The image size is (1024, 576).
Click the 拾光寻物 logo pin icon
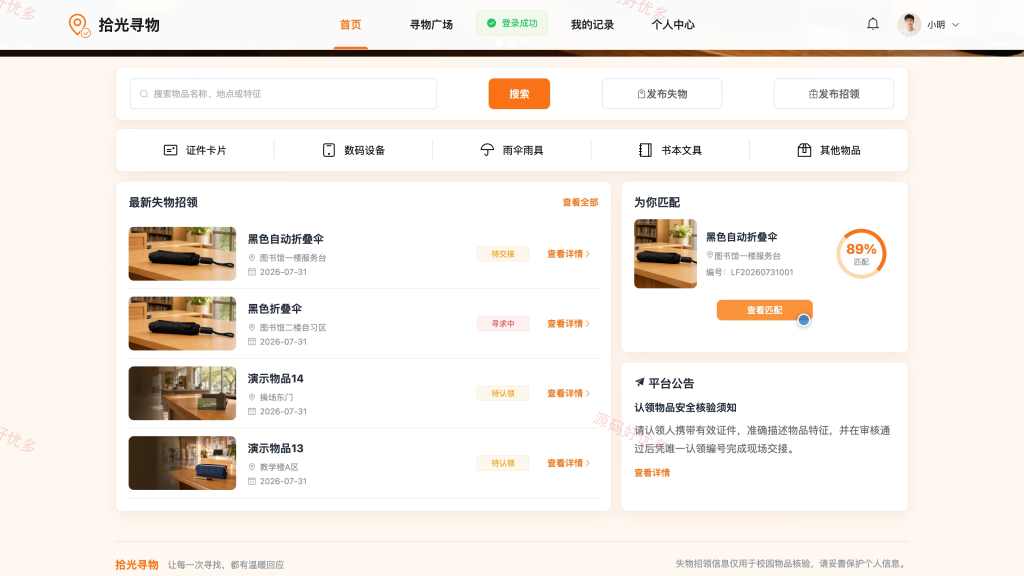[79, 25]
